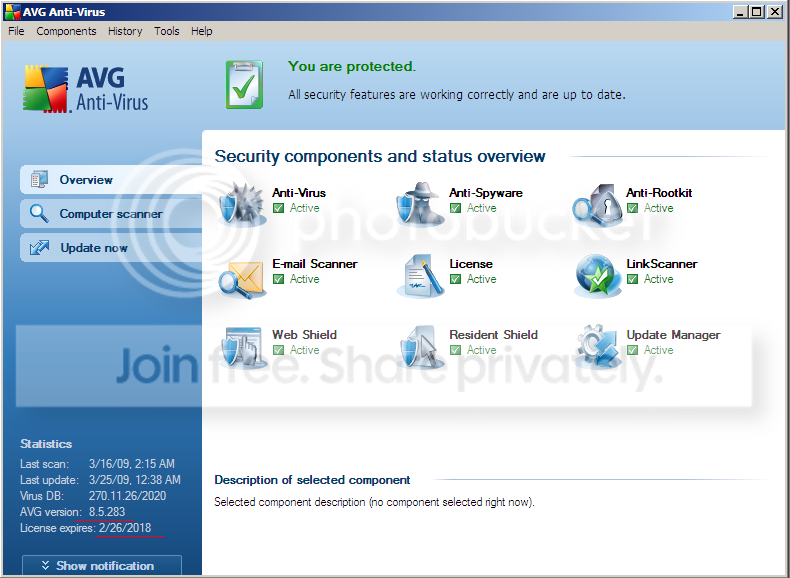
Task: Click the green protected status clipboard icon
Action: pos(244,85)
